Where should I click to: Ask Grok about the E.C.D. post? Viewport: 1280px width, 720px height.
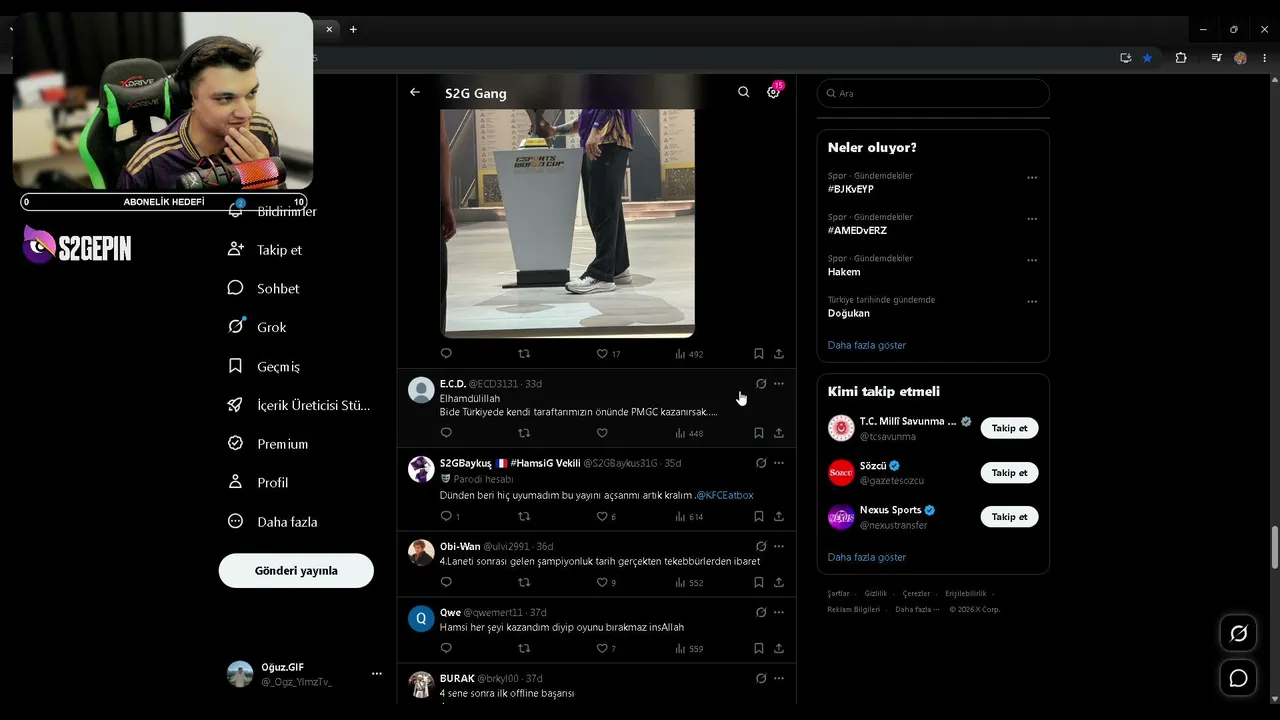tap(761, 384)
